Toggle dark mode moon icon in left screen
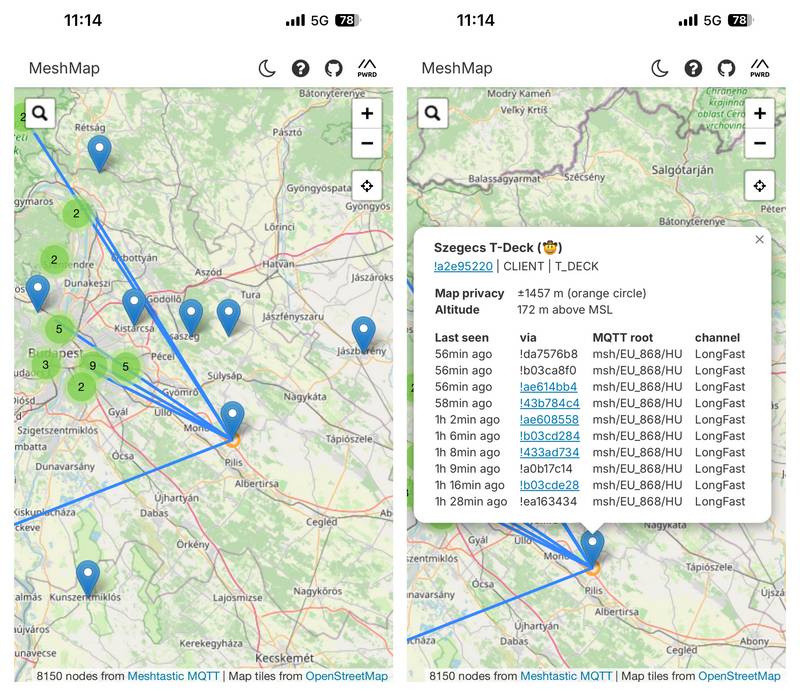800x696 pixels. point(267,68)
